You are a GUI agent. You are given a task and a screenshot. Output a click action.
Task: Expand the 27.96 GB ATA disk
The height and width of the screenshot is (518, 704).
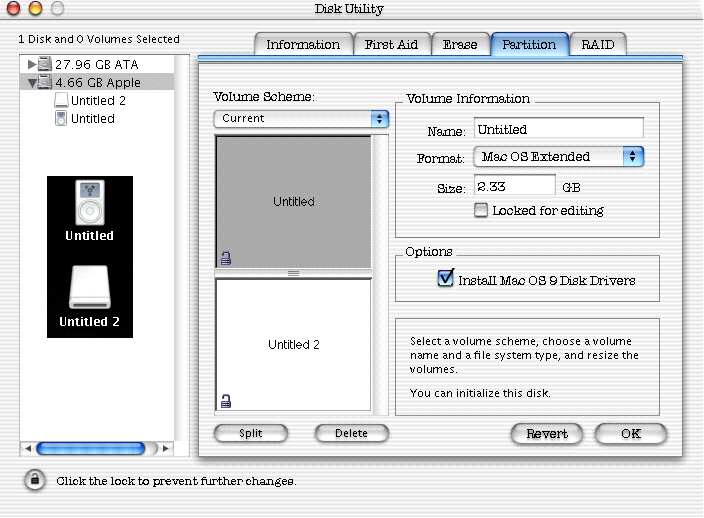coord(31,64)
